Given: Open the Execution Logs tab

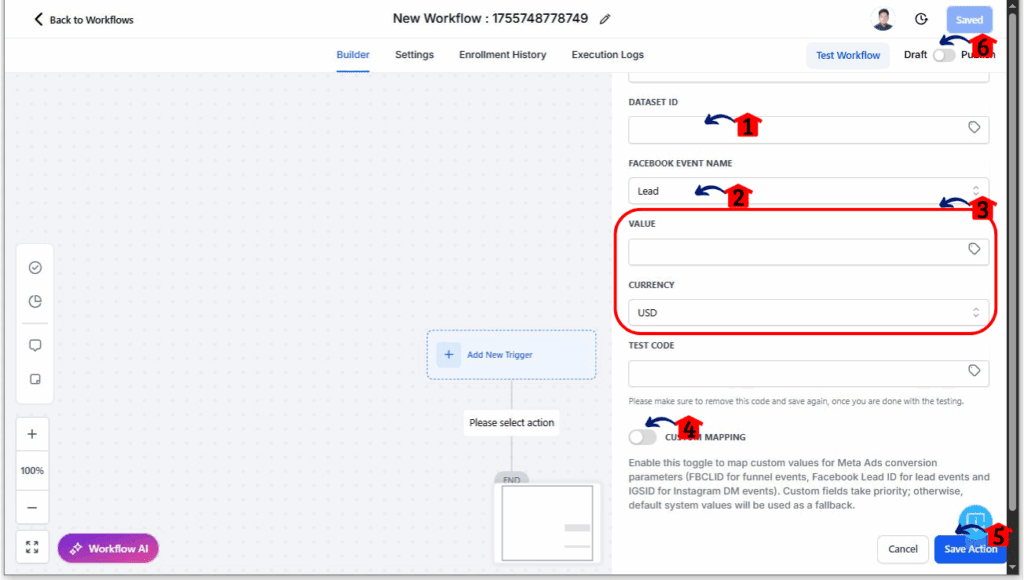Looking at the screenshot, I should (x=607, y=55).
